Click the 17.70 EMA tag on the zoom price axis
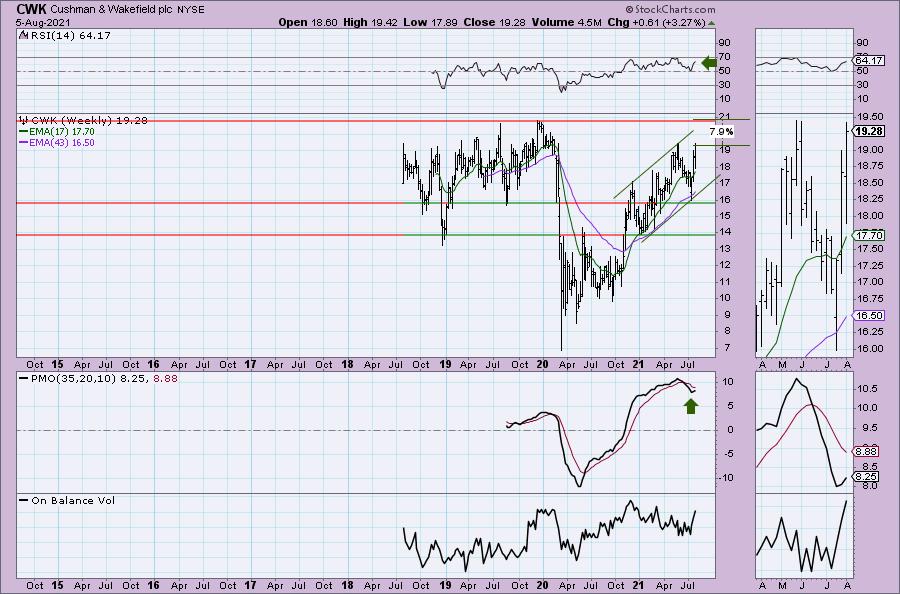 click(868, 235)
